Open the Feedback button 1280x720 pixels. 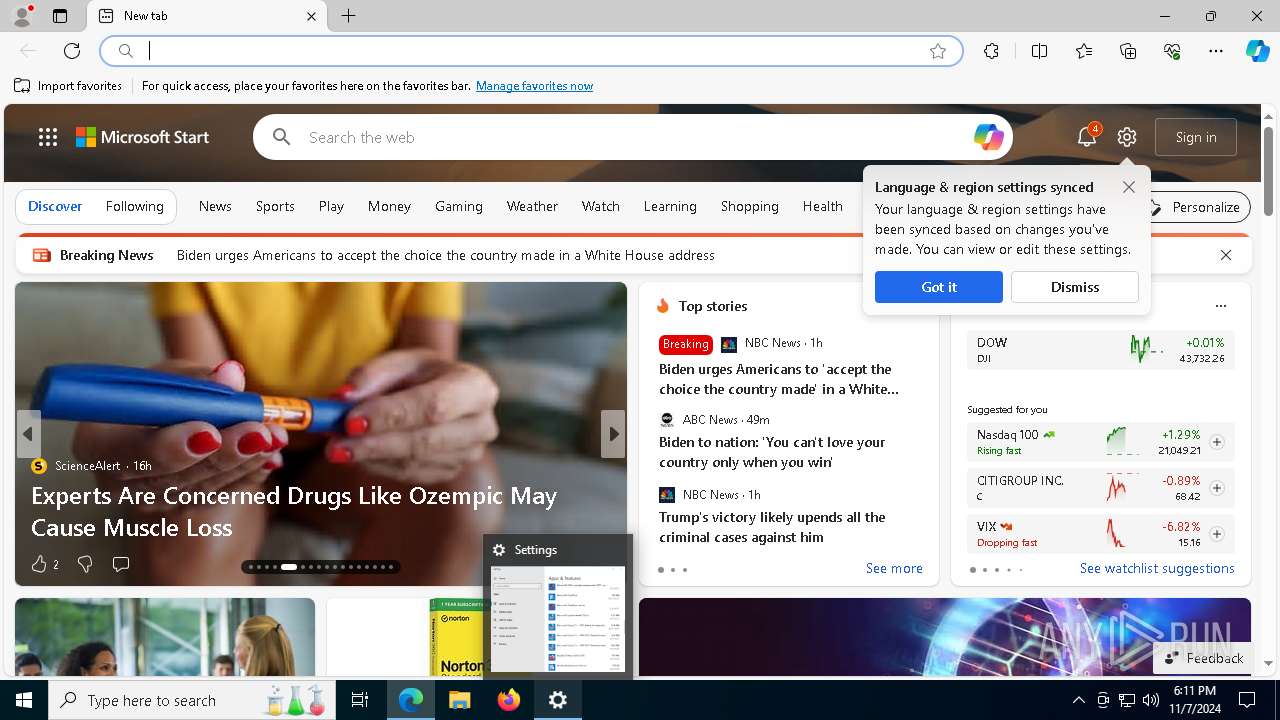1204,658
